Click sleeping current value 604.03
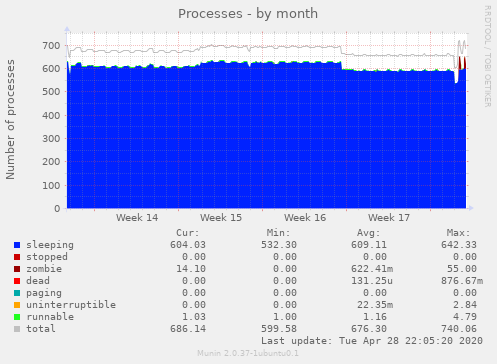The height and width of the screenshot is (364, 497). [x=188, y=245]
